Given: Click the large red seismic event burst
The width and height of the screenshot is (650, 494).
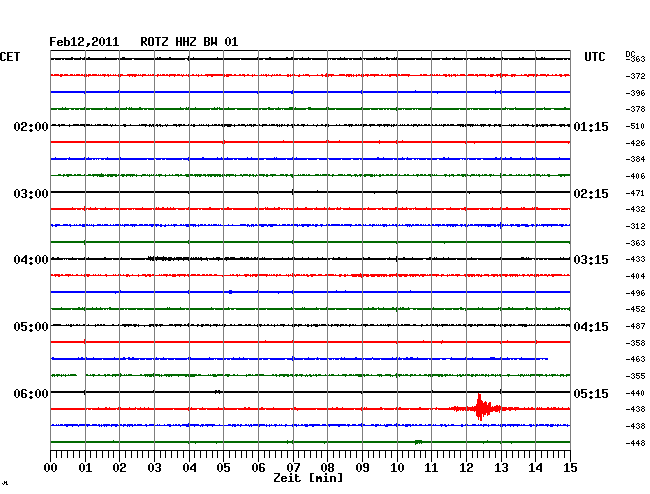Looking at the screenshot, I should click(x=483, y=408).
